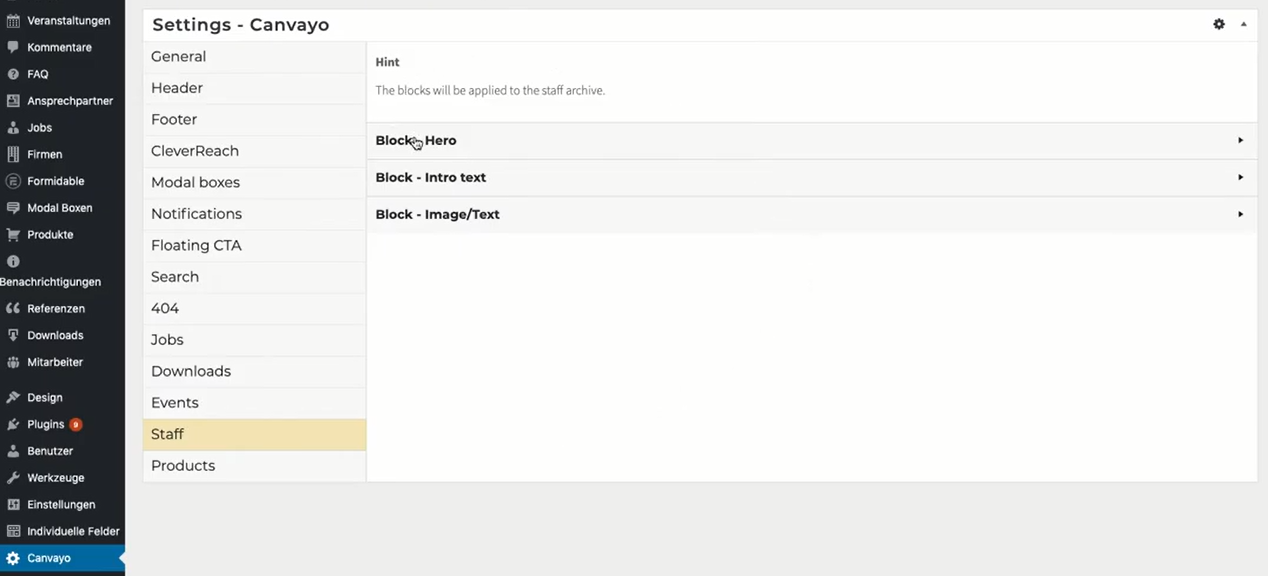Click the Produkte shopping cart icon
Screen dimensions: 1268x576
13,235
